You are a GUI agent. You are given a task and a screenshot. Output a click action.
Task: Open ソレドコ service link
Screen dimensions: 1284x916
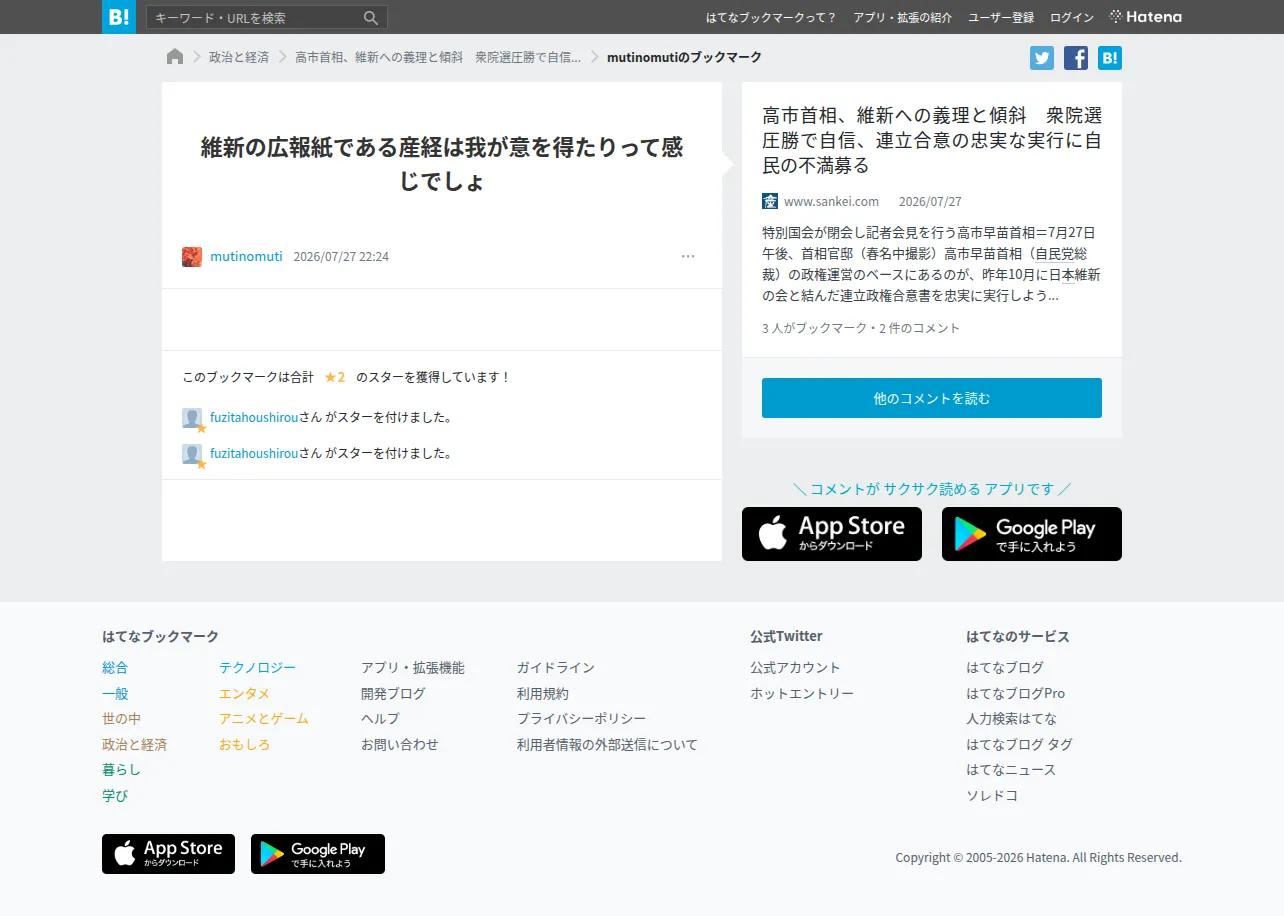(x=992, y=796)
